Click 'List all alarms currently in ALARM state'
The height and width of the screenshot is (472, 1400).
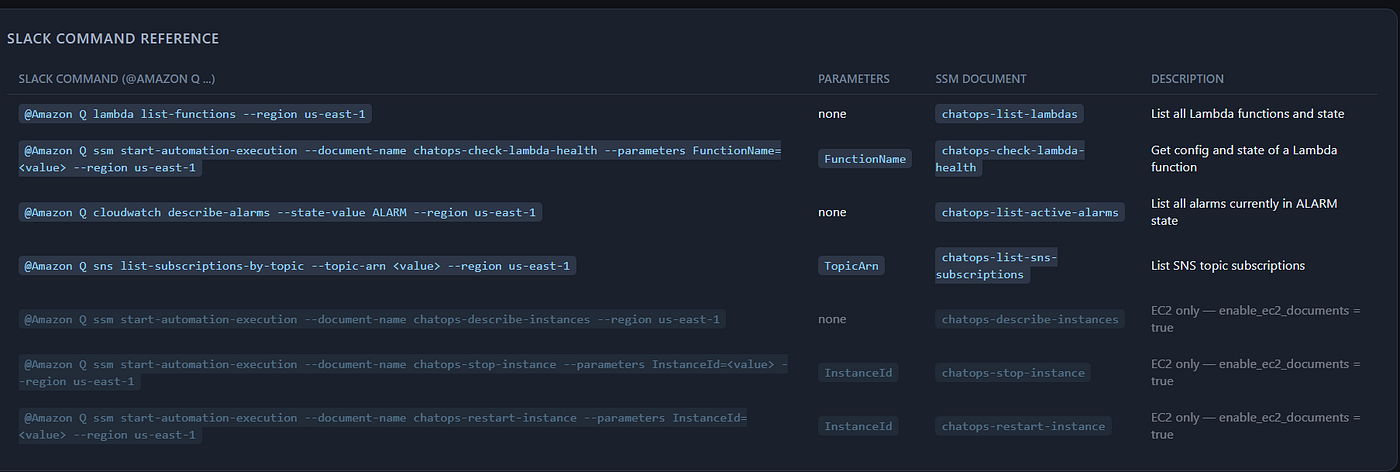coord(1244,212)
